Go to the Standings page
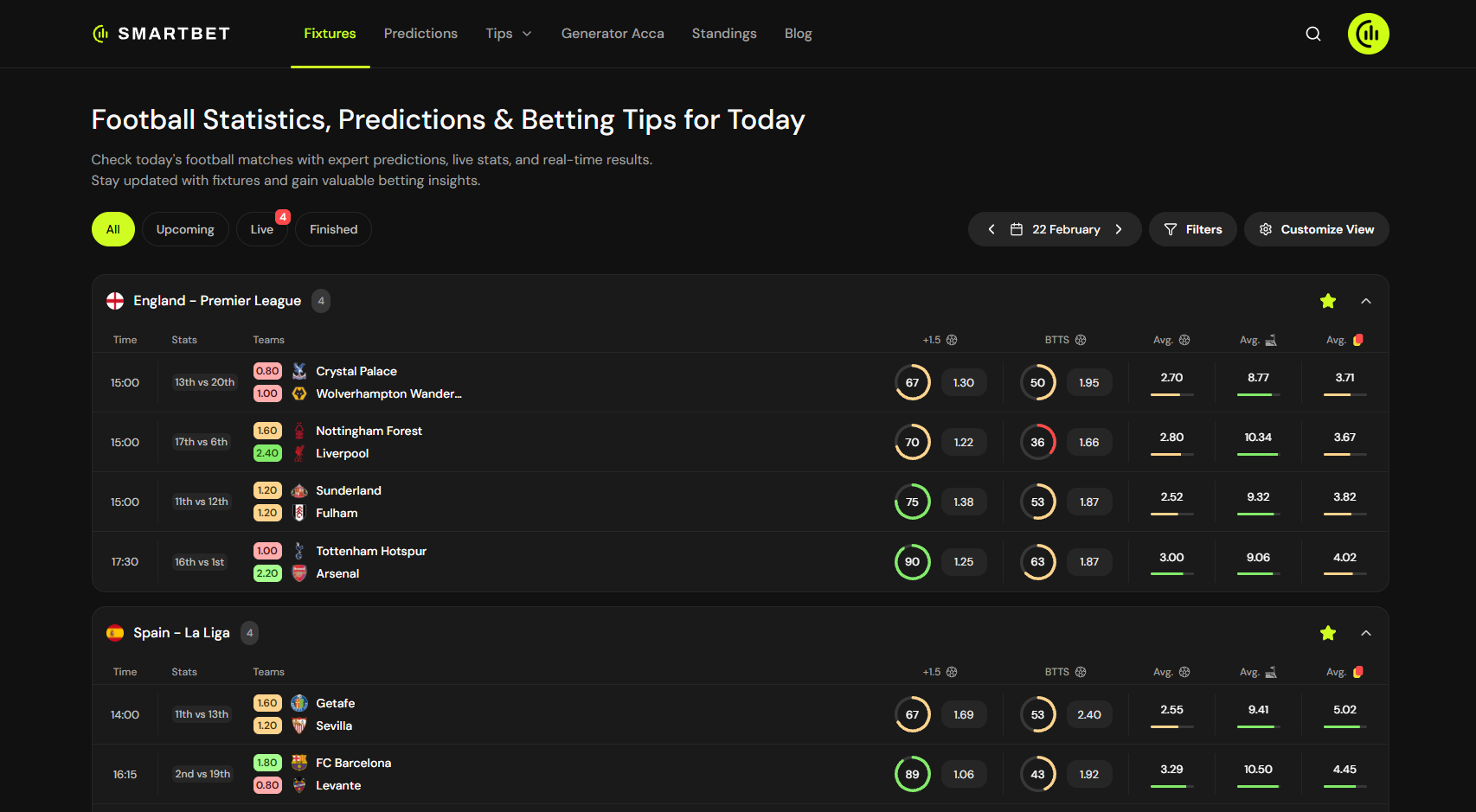 (724, 34)
